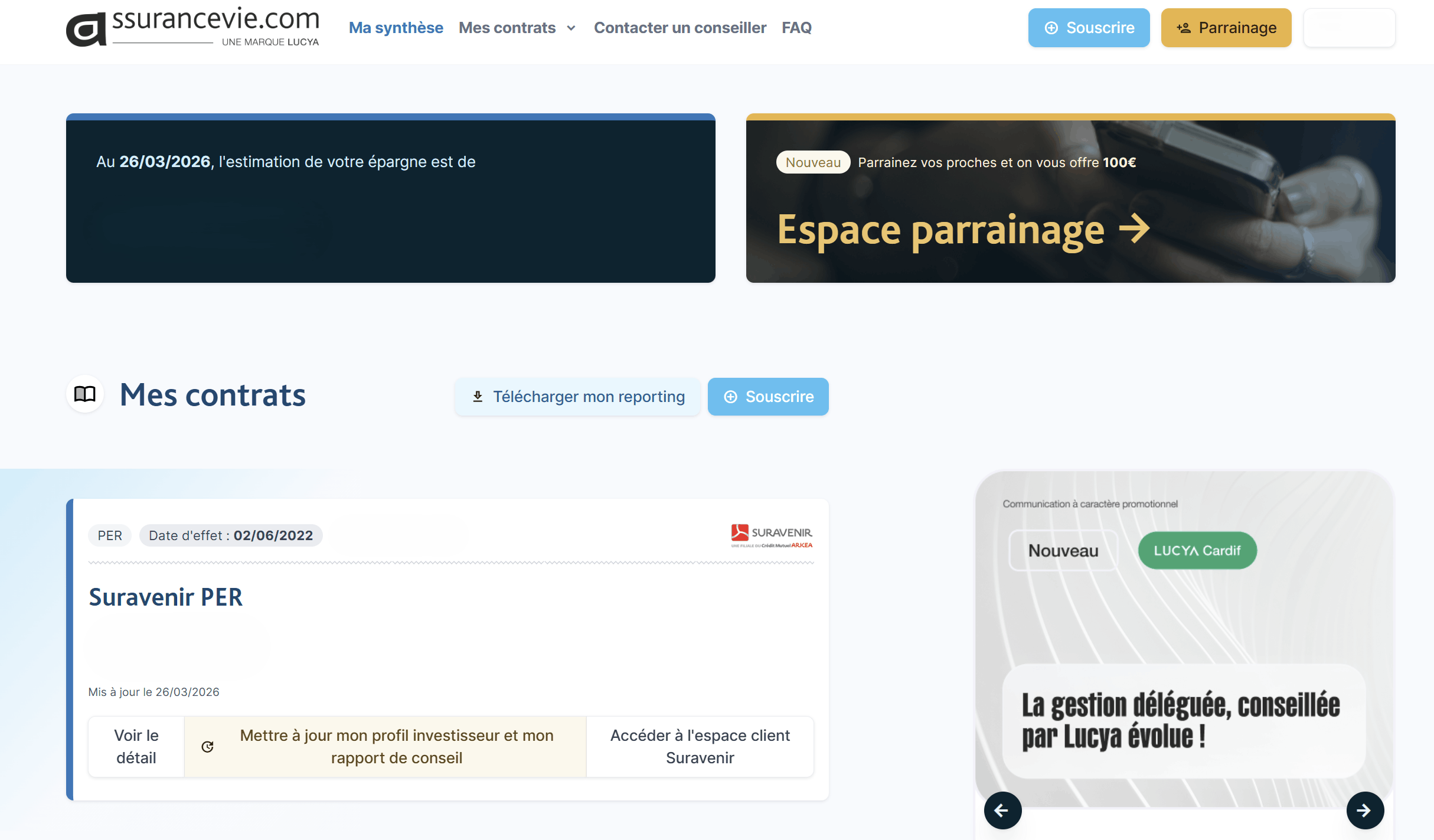Screen dimensions: 1434x840
Task: Advance the promo carousel with the right arrow
Action: 1365,810
